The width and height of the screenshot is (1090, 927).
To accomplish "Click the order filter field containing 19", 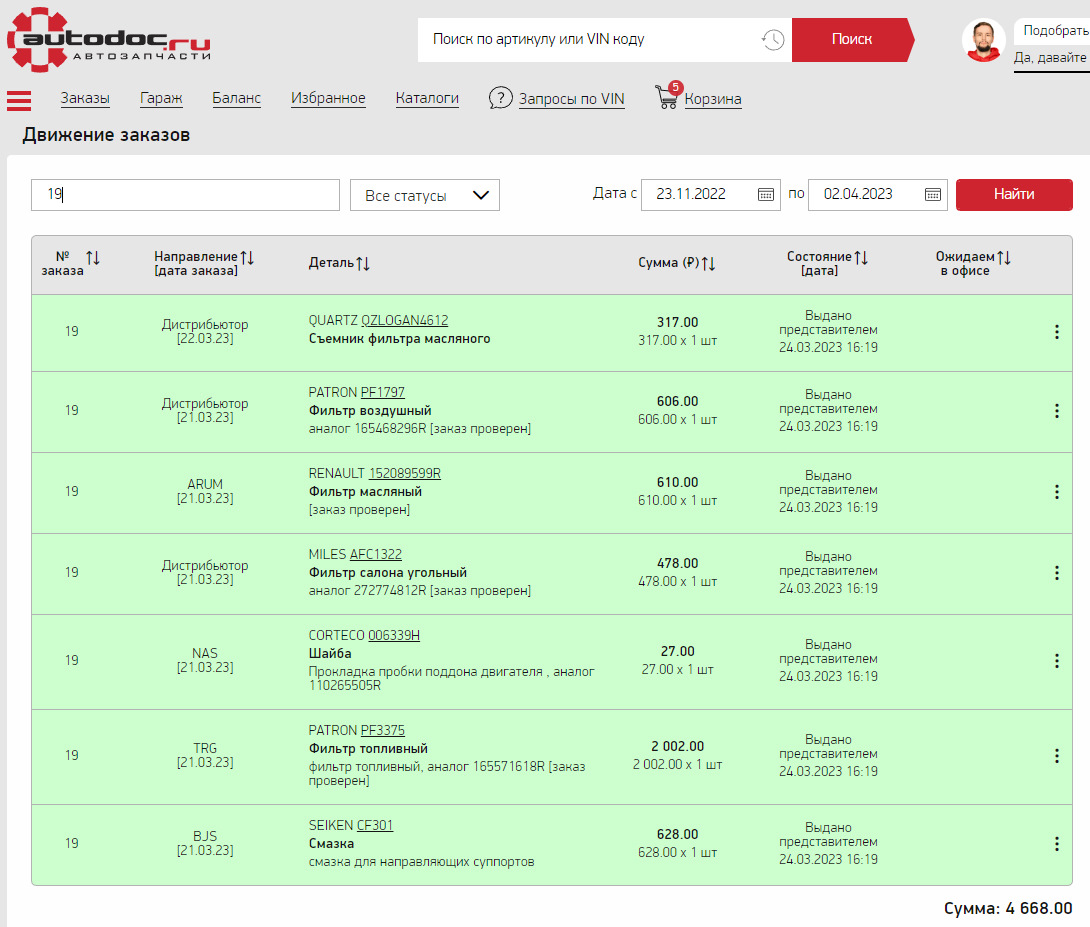I will [185, 195].
